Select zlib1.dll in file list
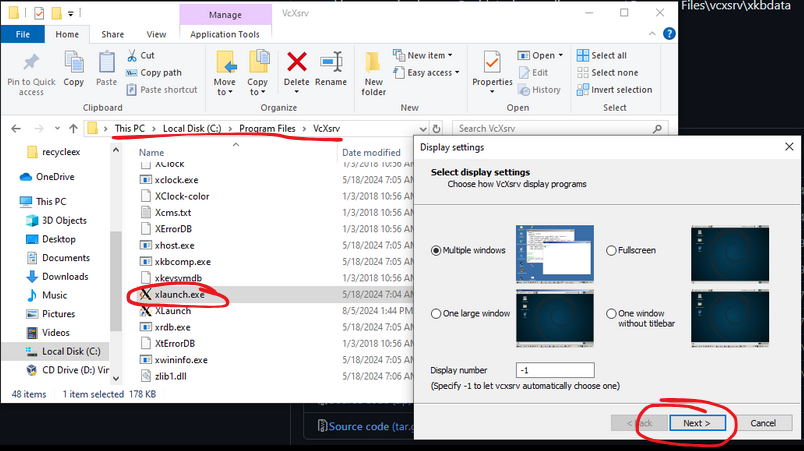Screen dimensions: 804x451 coord(170,376)
